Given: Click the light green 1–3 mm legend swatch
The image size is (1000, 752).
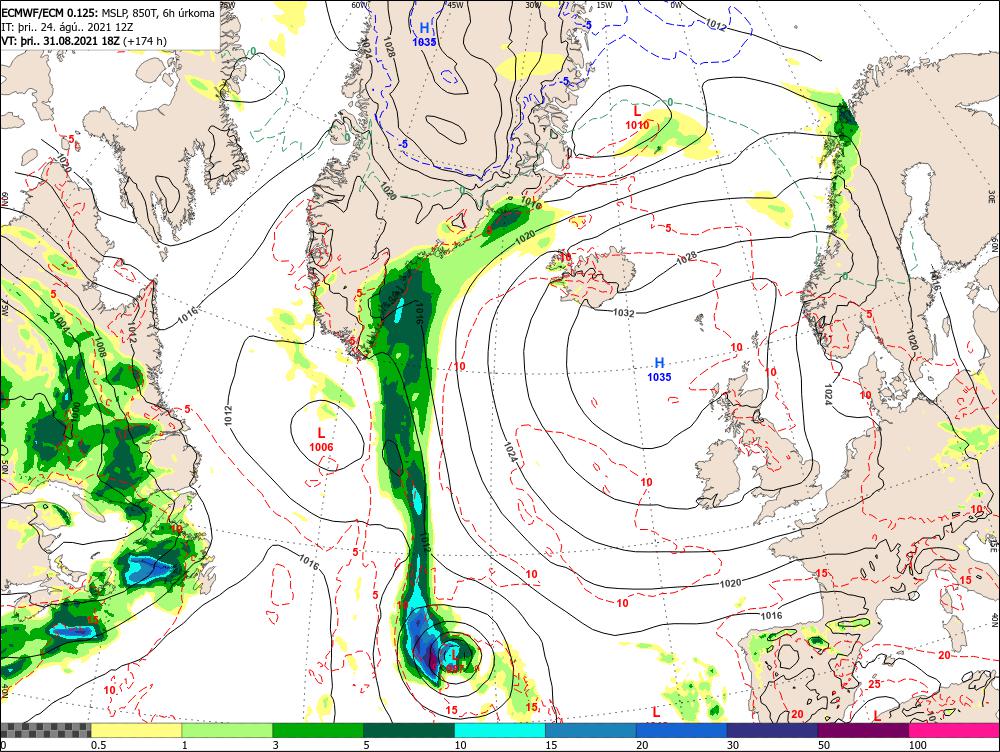Looking at the screenshot, I should (x=227, y=730).
